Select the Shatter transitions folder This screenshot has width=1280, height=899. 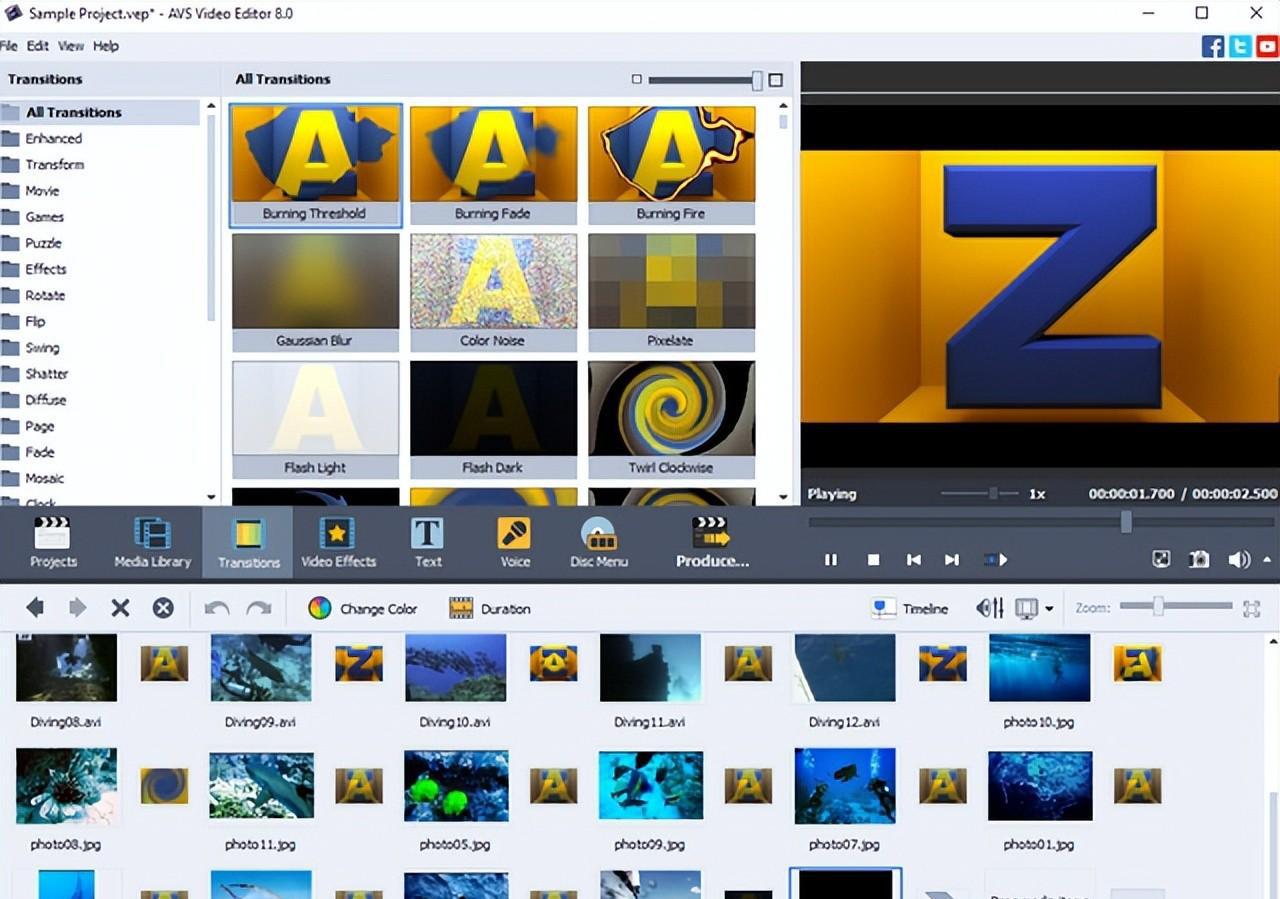click(46, 374)
